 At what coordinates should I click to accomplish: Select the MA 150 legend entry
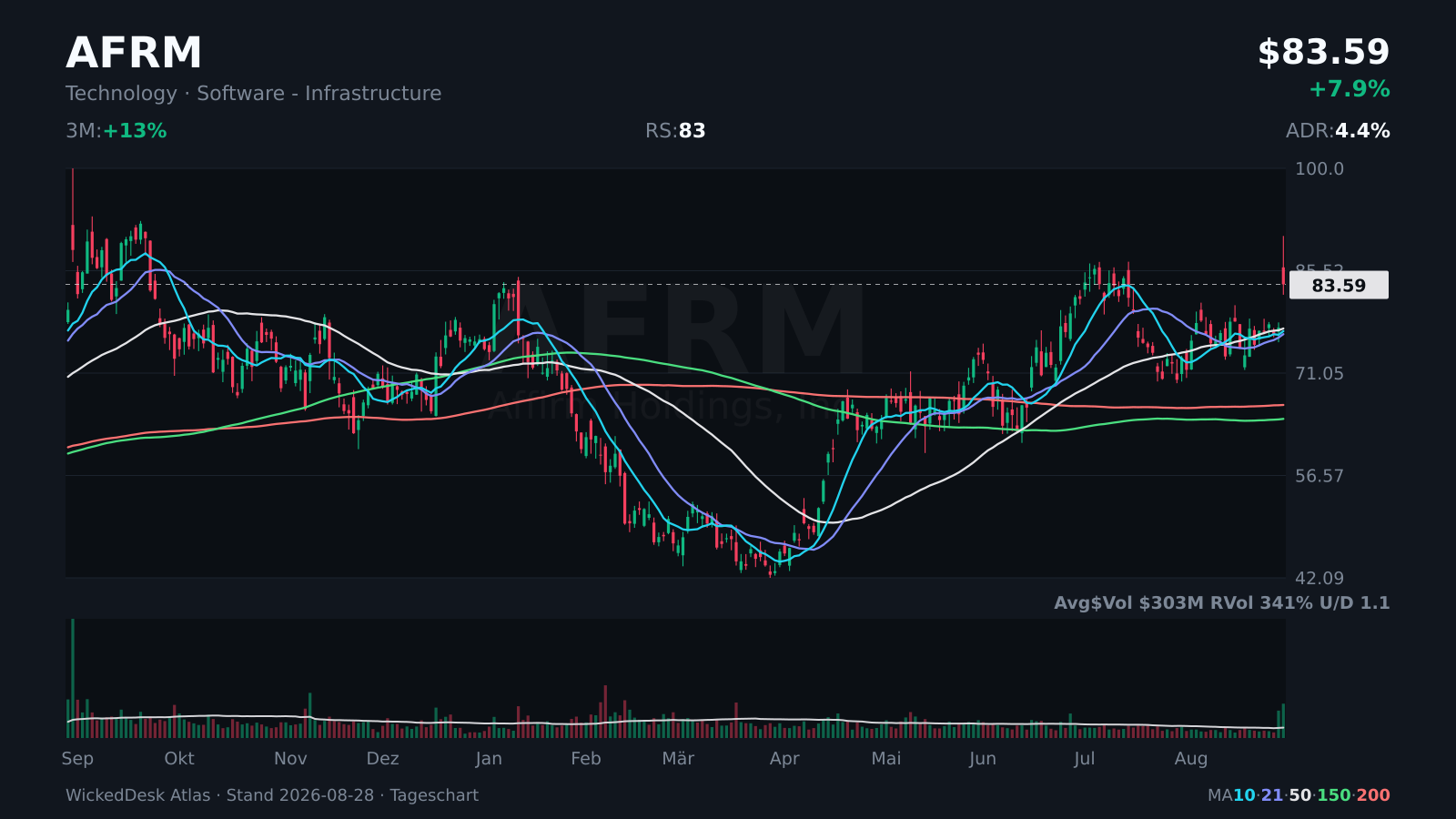pos(1333,795)
